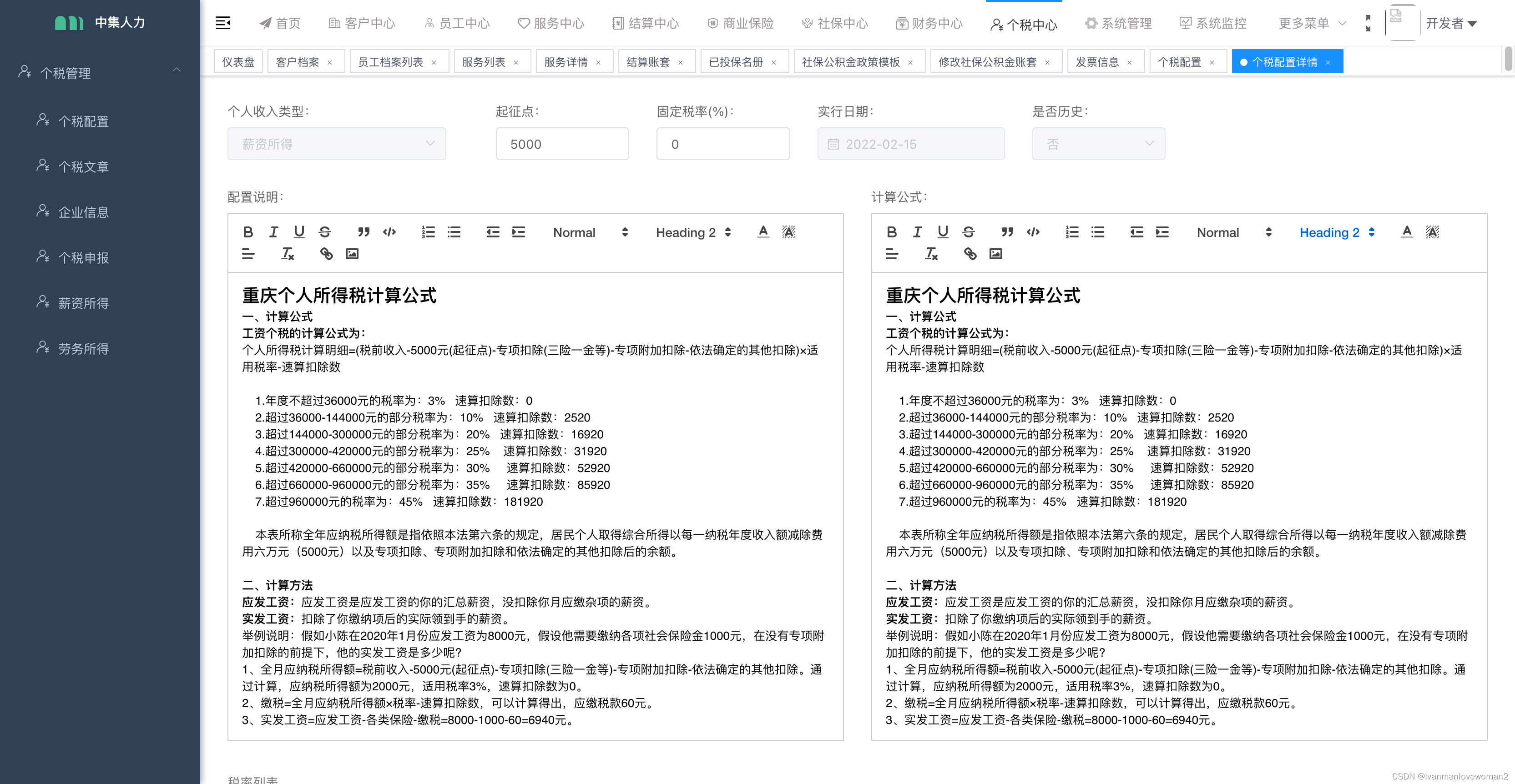
Task: Open background color picker in 配置说明 editor
Action: pyautogui.click(x=789, y=232)
